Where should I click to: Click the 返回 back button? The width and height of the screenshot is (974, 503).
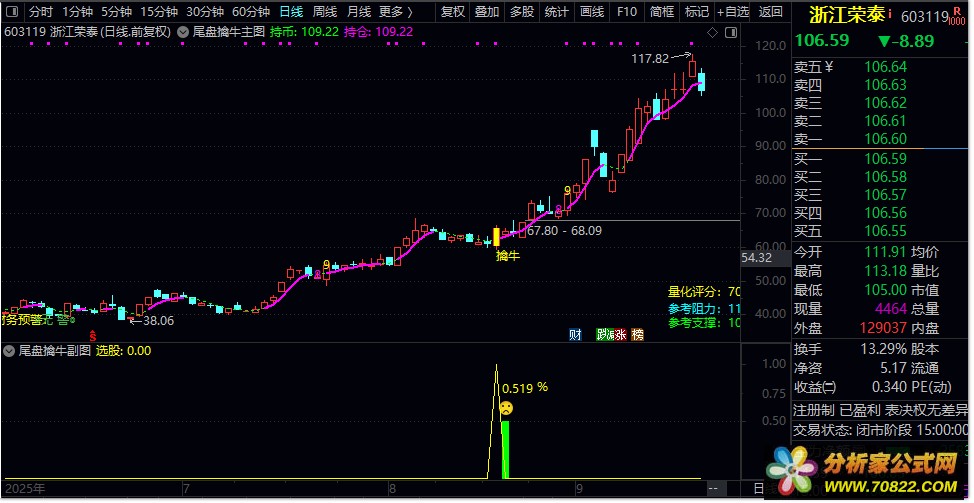tap(771, 11)
